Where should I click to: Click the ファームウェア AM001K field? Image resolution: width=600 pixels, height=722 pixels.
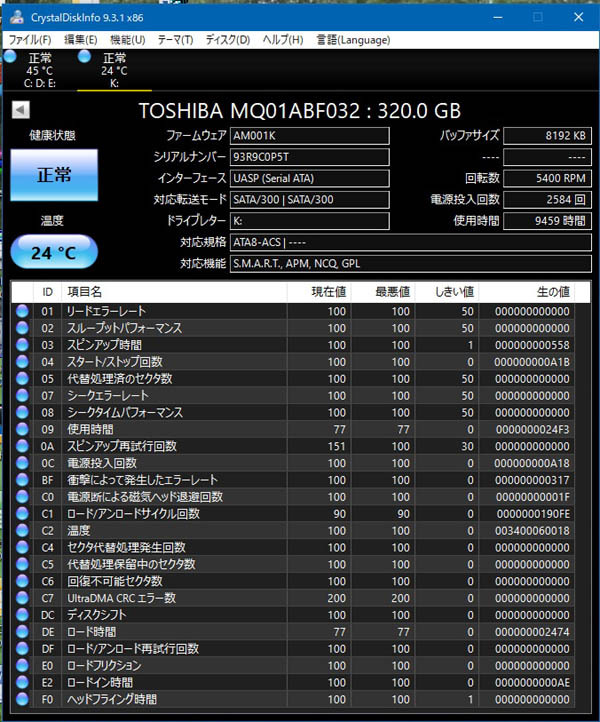click(309, 136)
